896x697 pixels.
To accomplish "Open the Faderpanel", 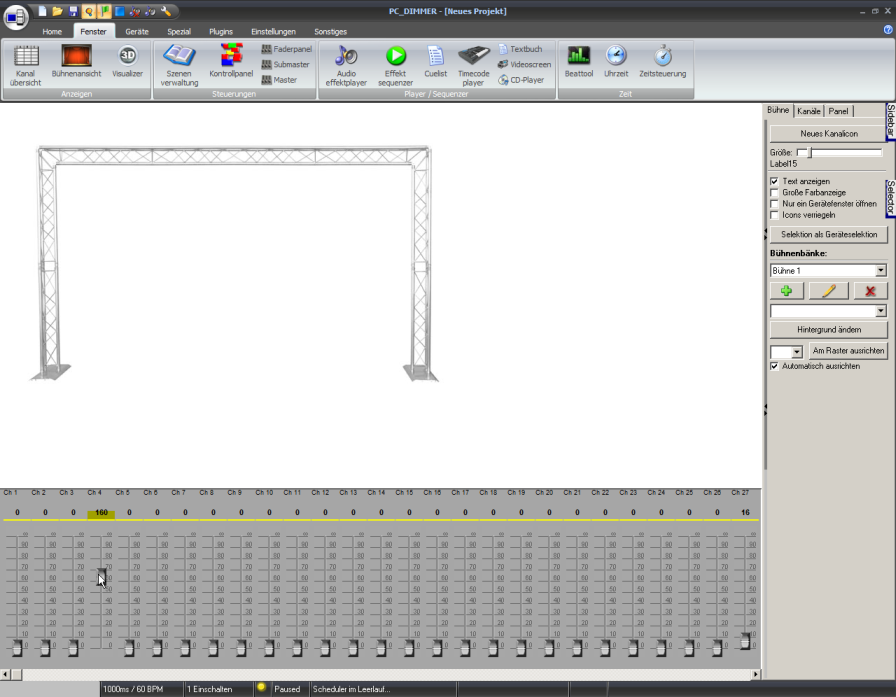I will coord(287,49).
